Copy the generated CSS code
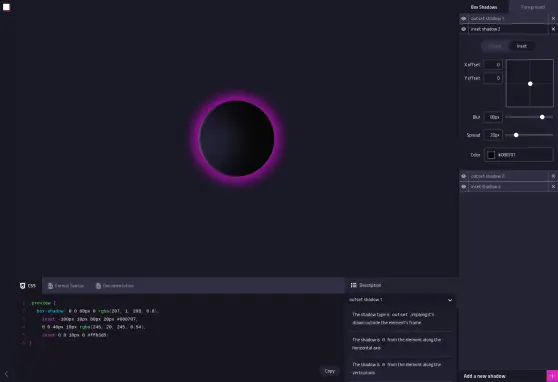558x382 pixels. pyautogui.click(x=330, y=371)
